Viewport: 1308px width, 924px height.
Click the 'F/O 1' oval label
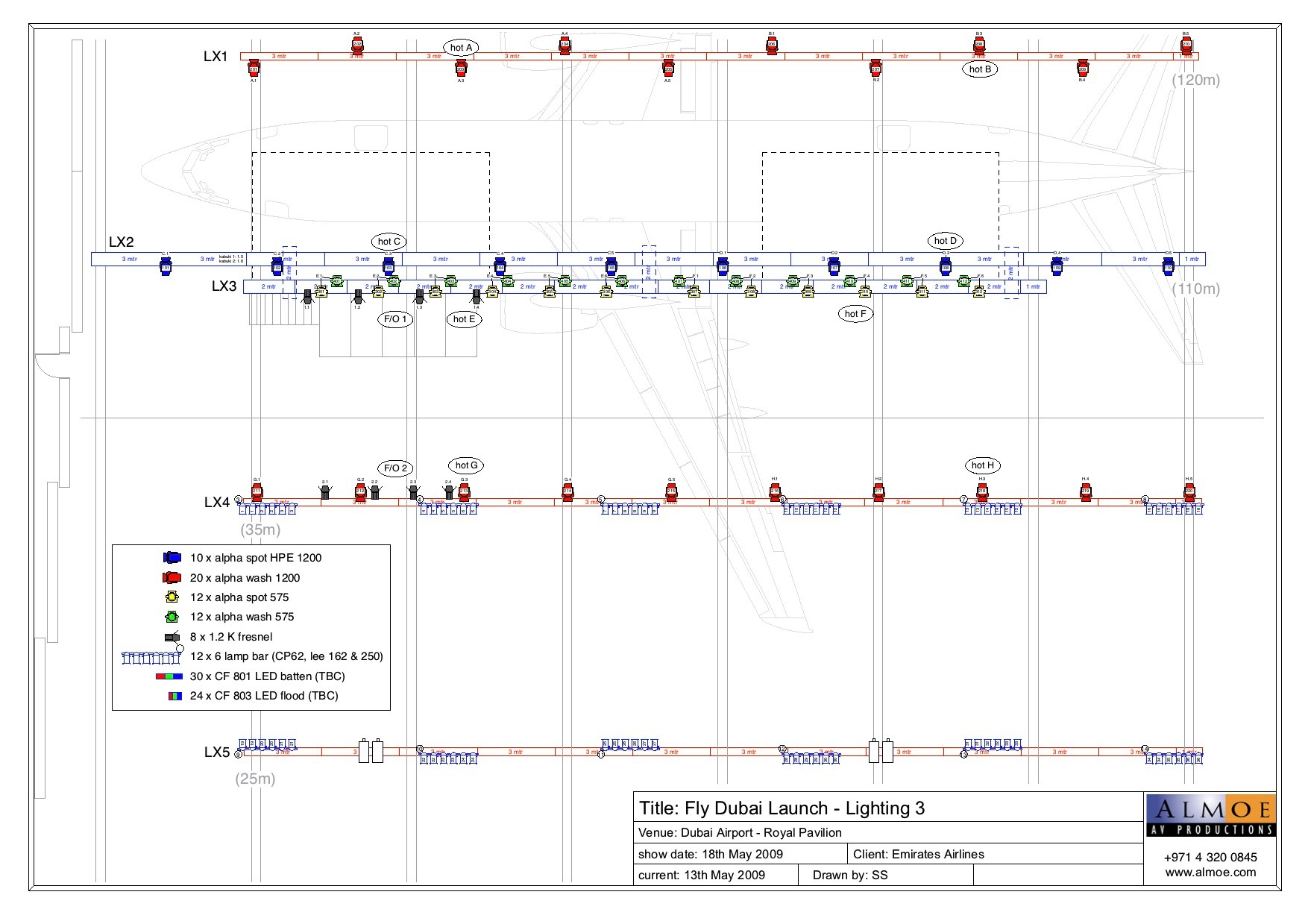395,318
